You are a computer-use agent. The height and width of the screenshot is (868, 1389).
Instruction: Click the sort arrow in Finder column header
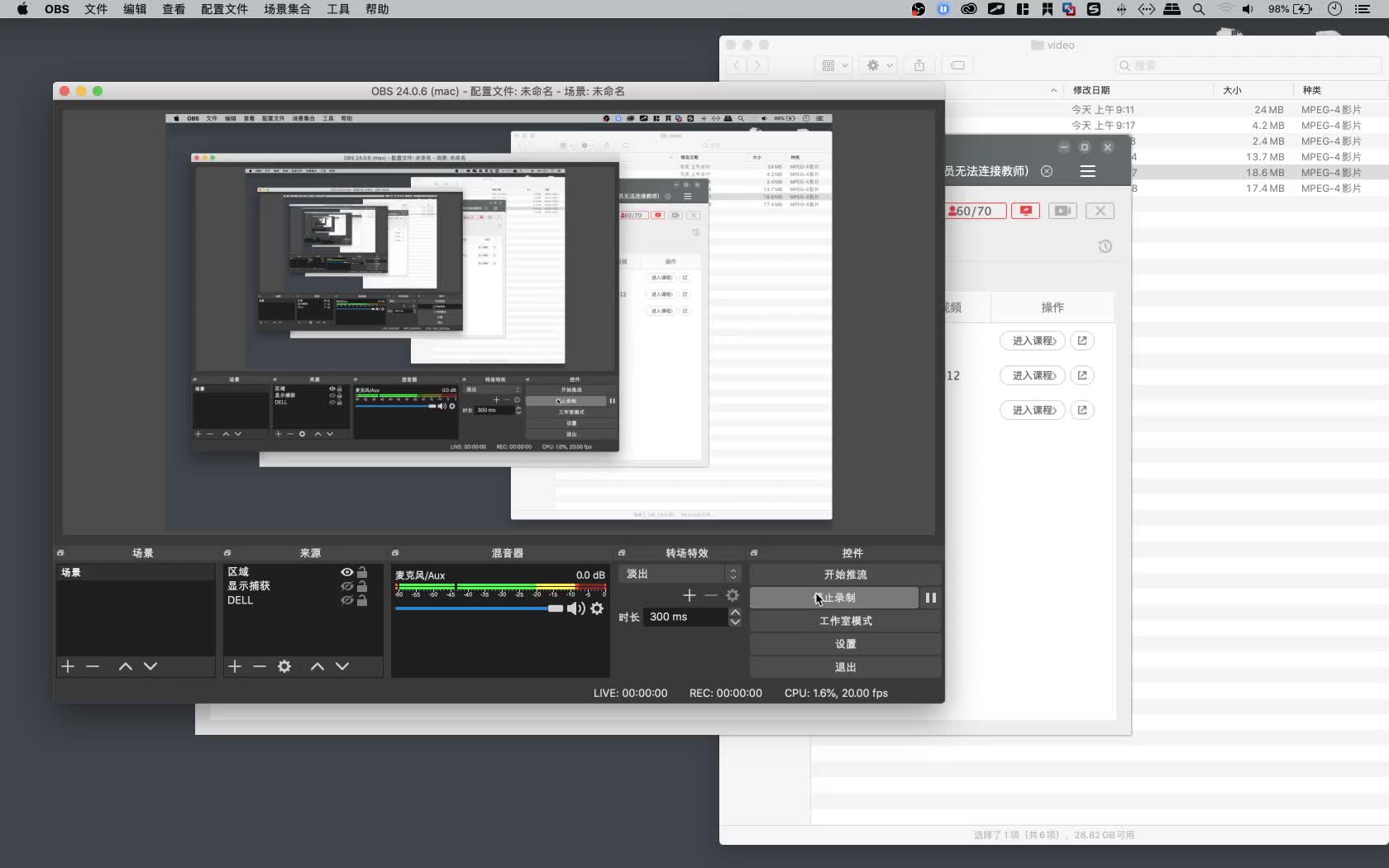pyautogui.click(x=1053, y=90)
